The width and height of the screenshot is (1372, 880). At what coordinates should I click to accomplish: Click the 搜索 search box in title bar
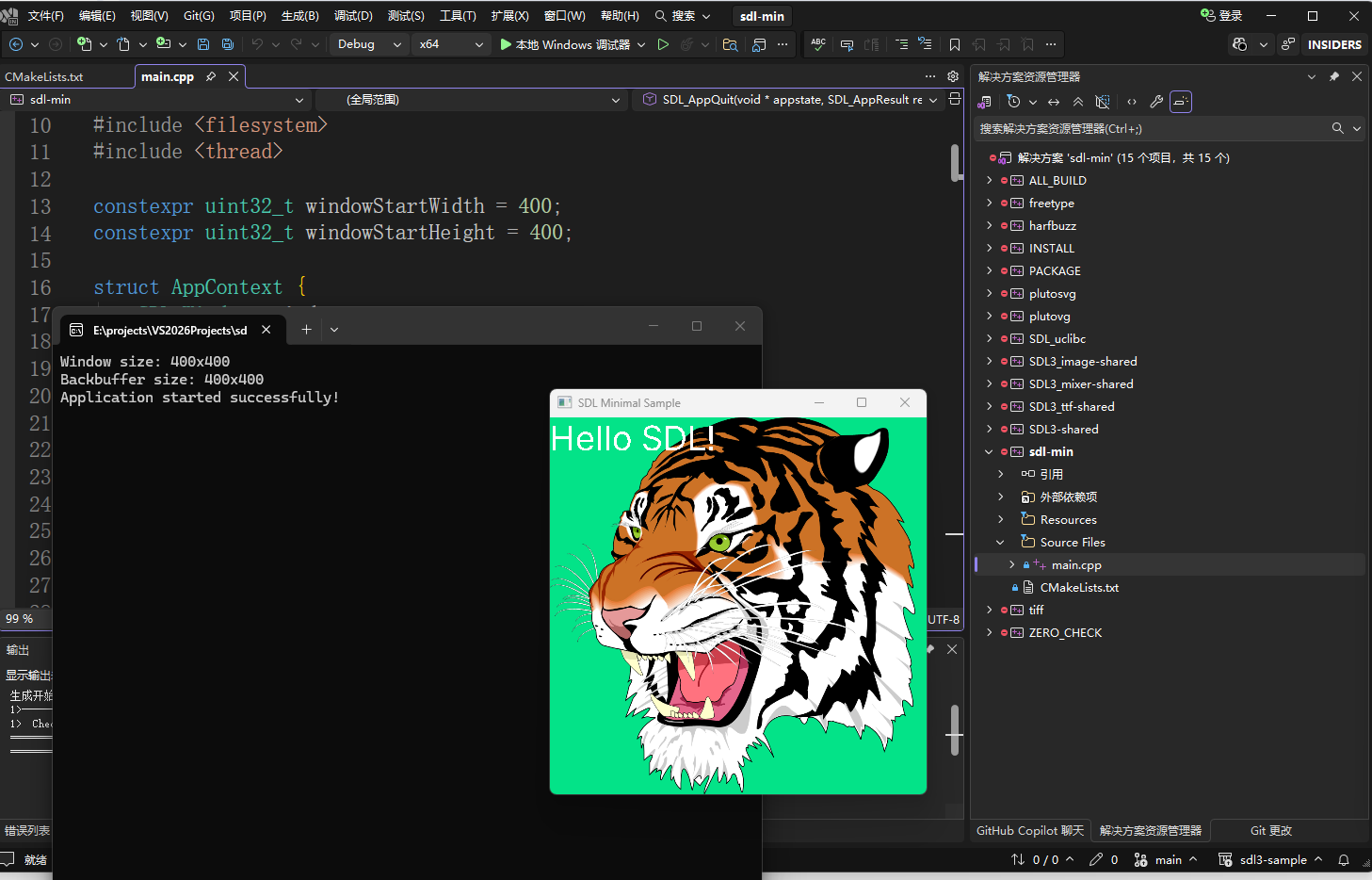[683, 16]
